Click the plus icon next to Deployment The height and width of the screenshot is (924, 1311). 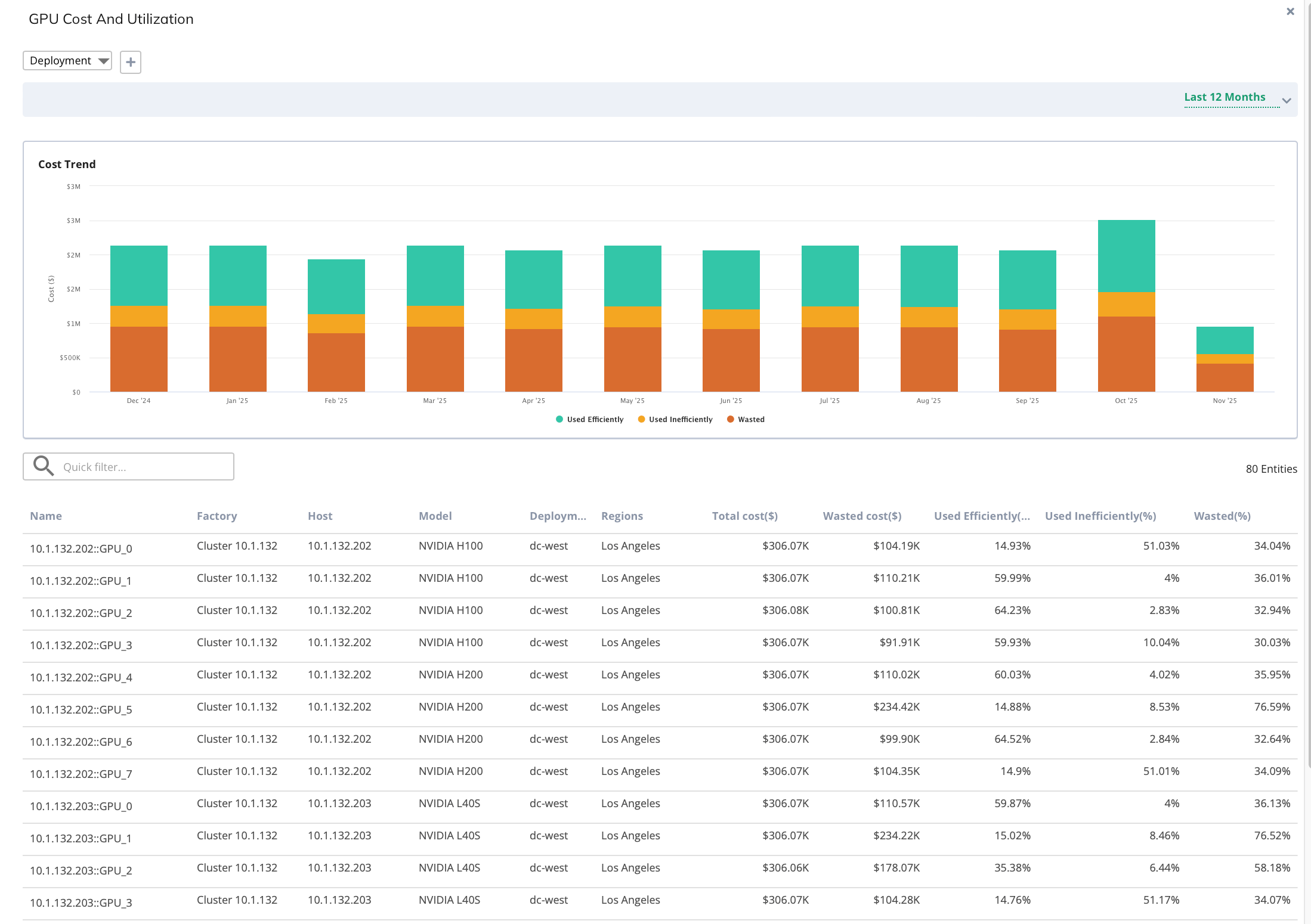coord(131,62)
